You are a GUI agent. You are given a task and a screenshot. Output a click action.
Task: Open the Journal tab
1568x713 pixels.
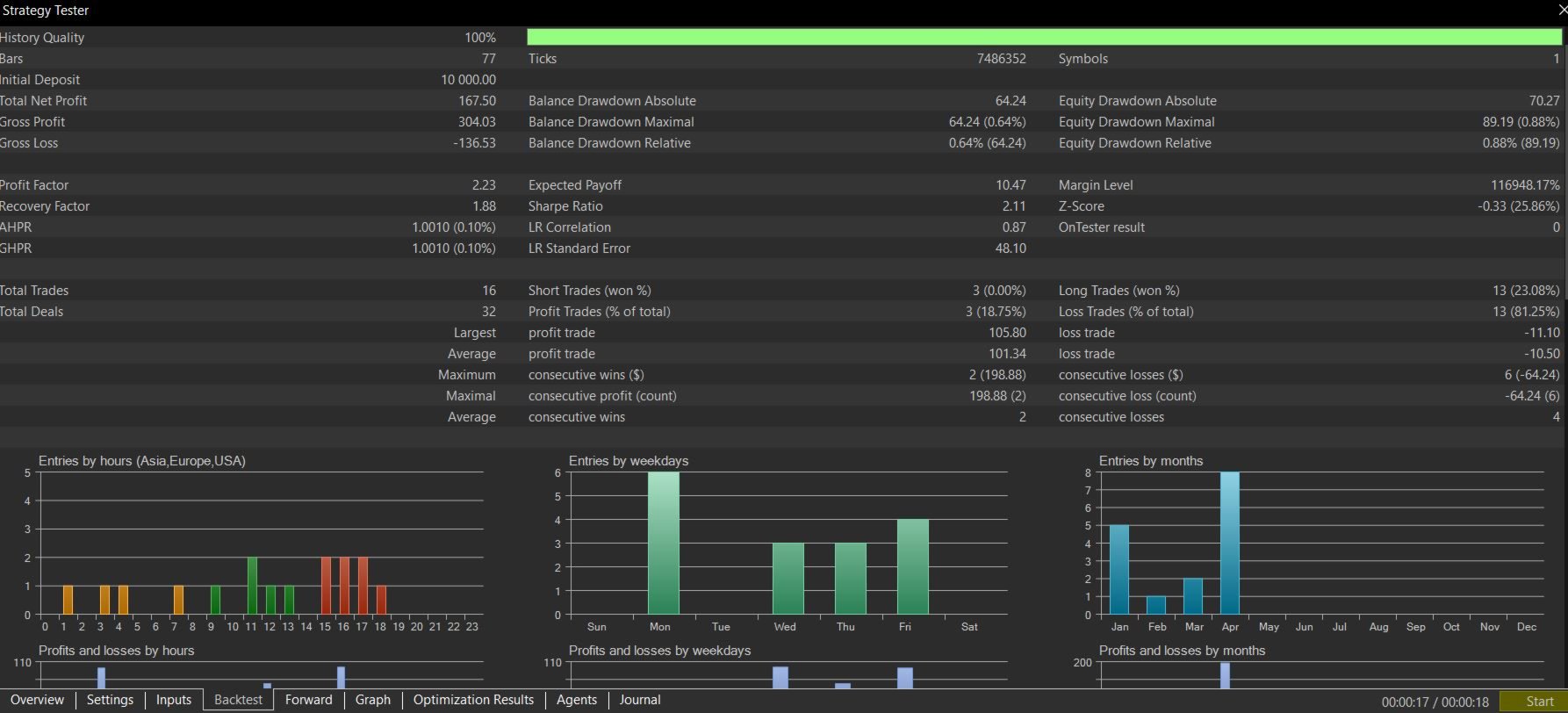[639, 700]
